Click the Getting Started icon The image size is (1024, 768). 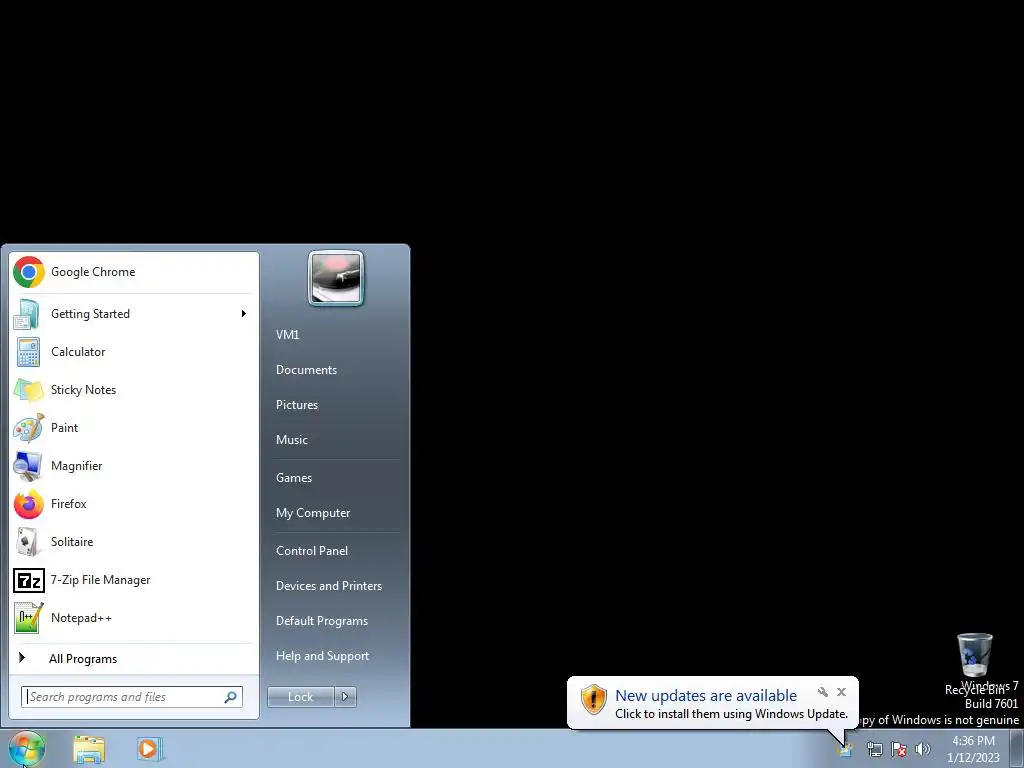(27, 314)
